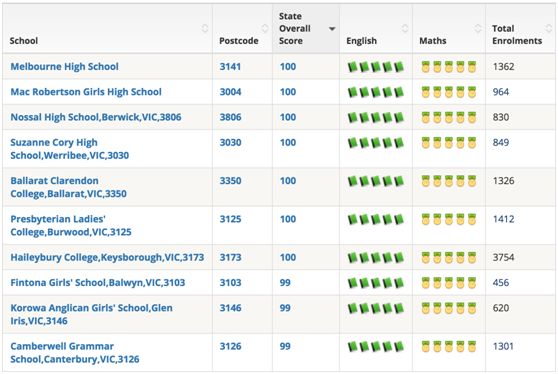This screenshot has width=558, height=374.
Task: Click Haileybury College English book icons
Action: [376, 258]
